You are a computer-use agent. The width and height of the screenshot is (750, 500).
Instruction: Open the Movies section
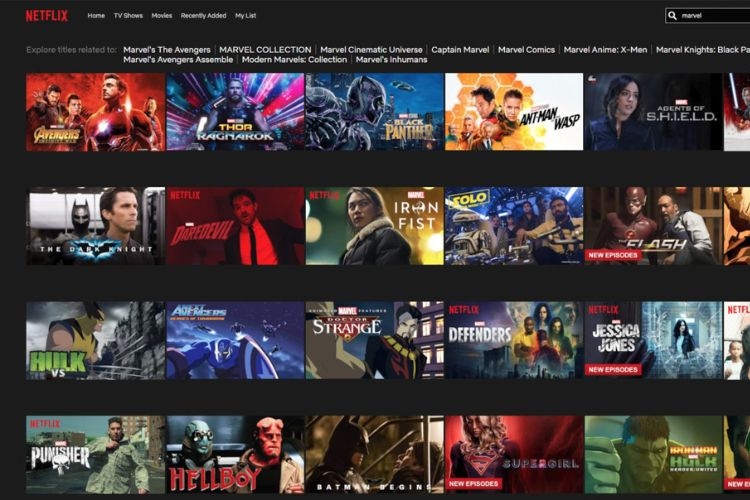coord(162,16)
